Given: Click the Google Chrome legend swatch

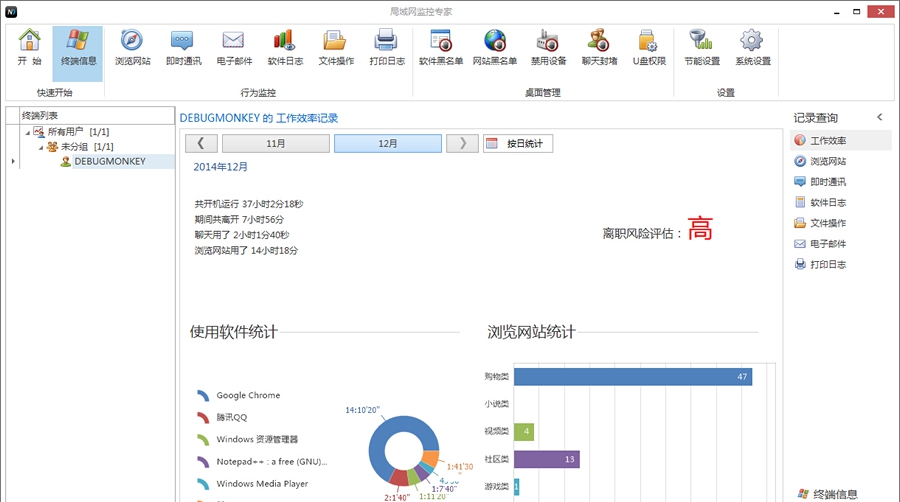Looking at the screenshot, I should point(203,395).
